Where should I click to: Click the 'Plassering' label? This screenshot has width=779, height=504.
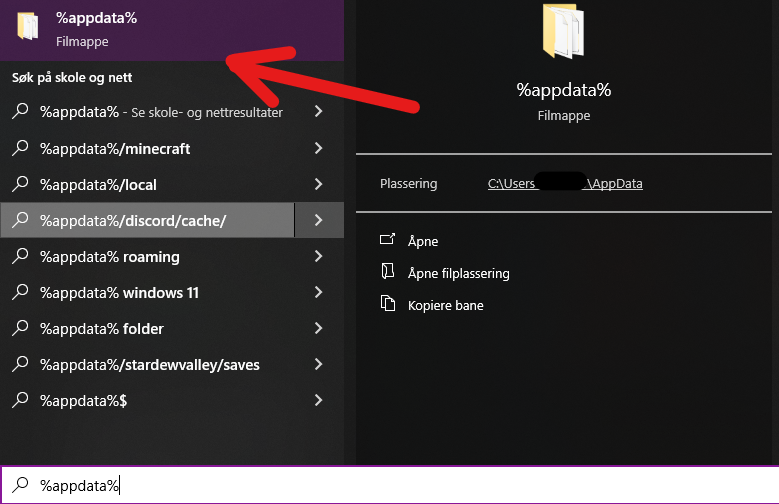408,183
